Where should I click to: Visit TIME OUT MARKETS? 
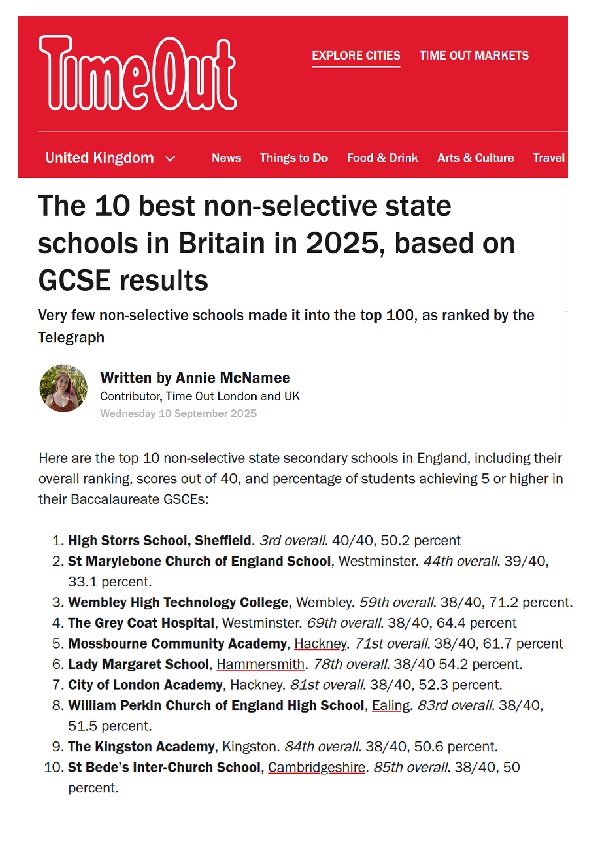click(474, 56)
